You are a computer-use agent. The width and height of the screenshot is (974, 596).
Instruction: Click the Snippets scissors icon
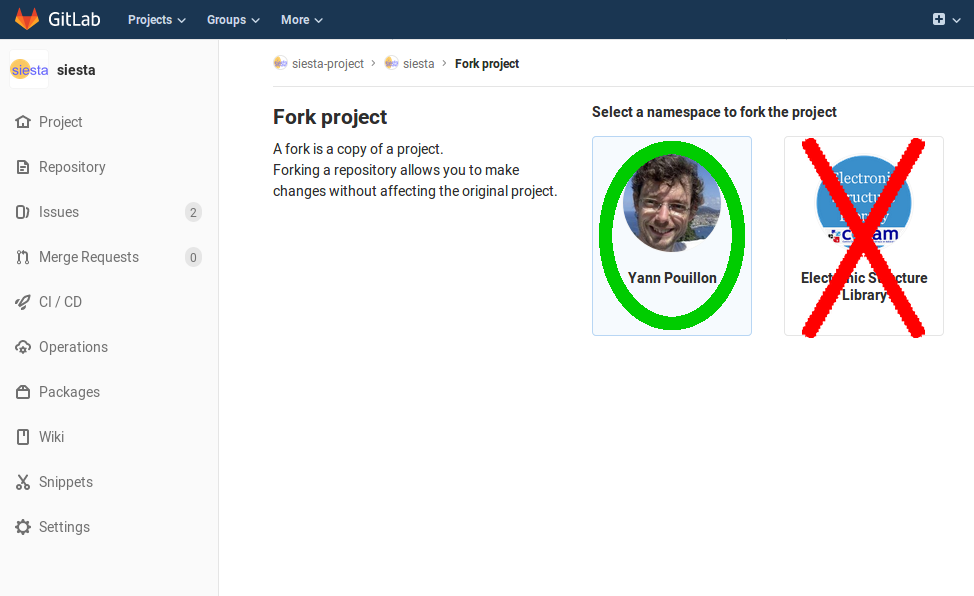(23, 482)
